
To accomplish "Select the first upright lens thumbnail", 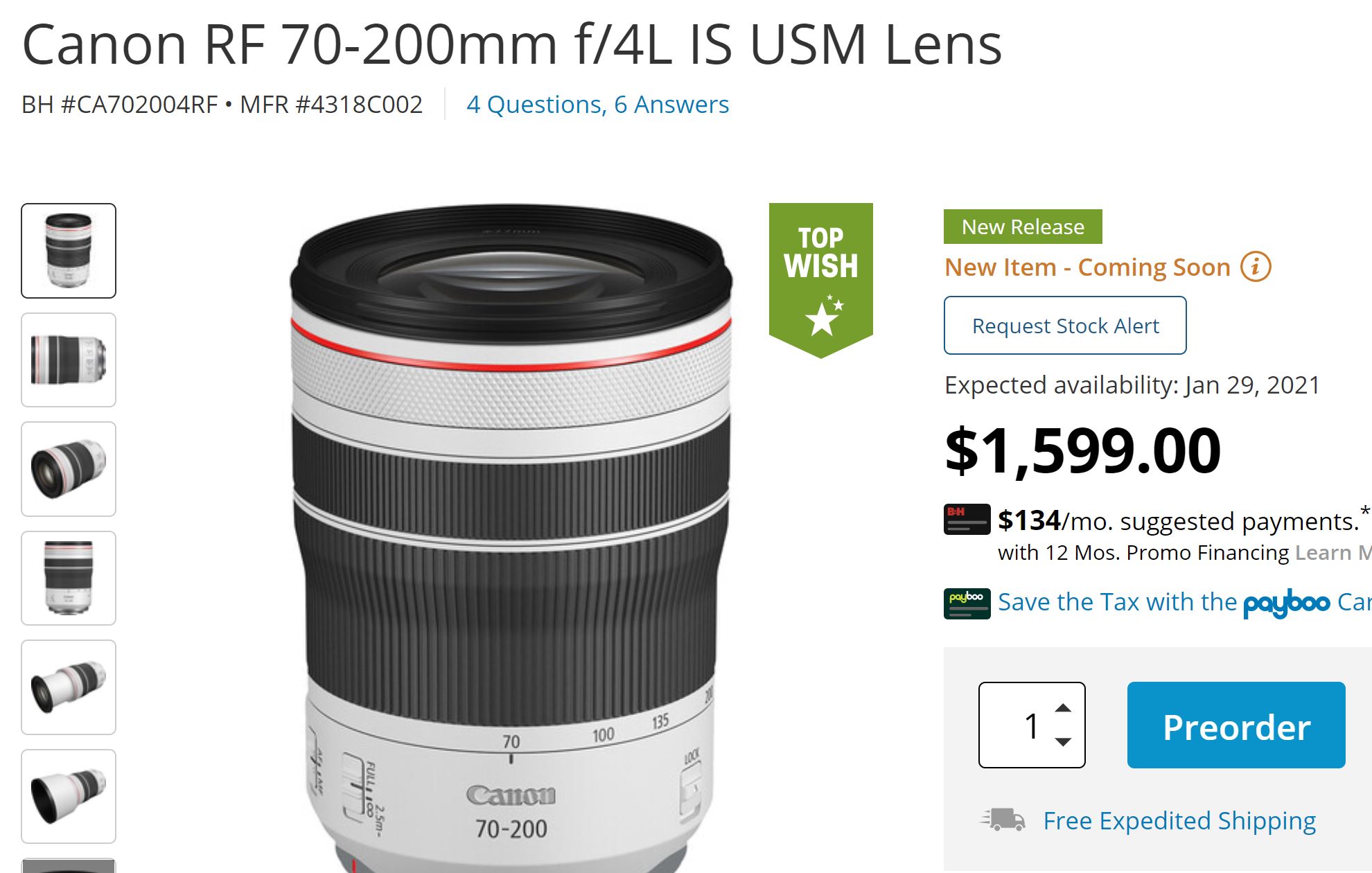I will pyautogui.click(x=69, y=251).
